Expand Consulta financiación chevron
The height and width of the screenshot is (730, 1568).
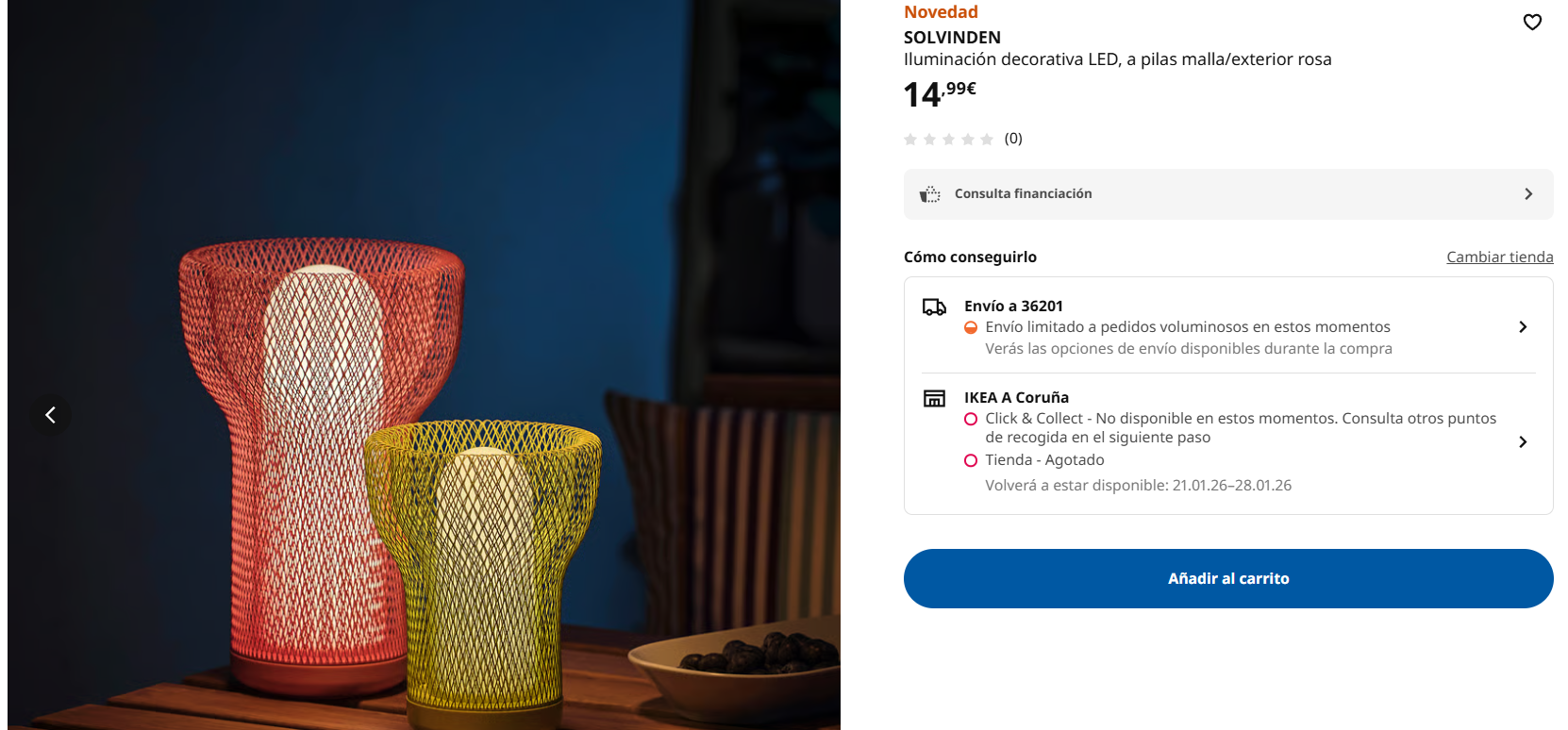1528,194
